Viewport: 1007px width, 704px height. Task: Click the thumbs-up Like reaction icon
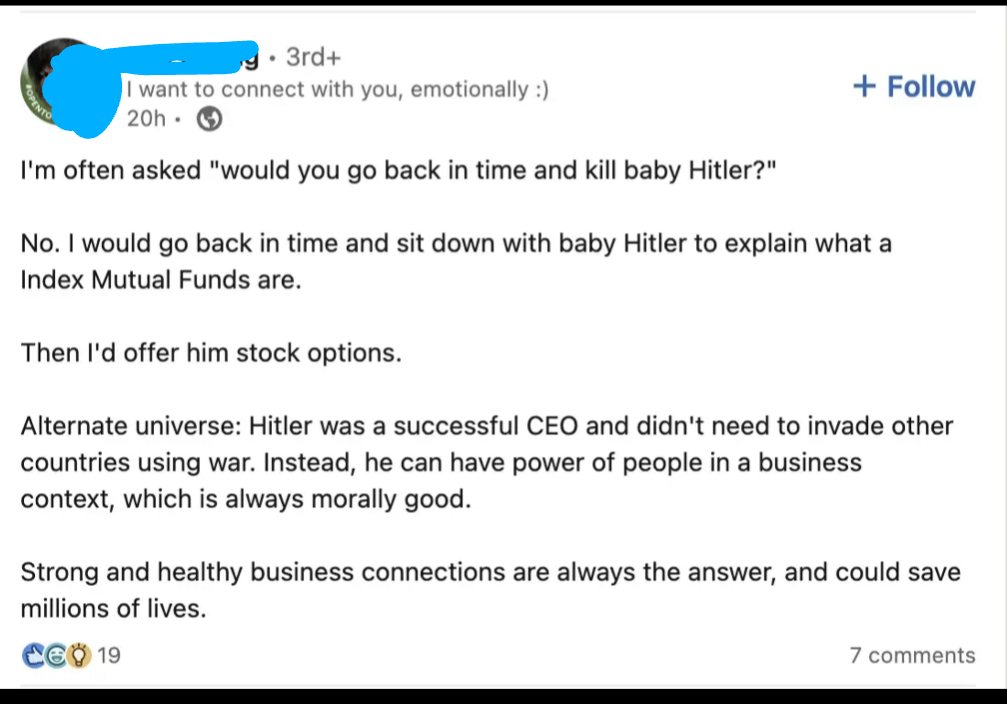coord(33,656)
